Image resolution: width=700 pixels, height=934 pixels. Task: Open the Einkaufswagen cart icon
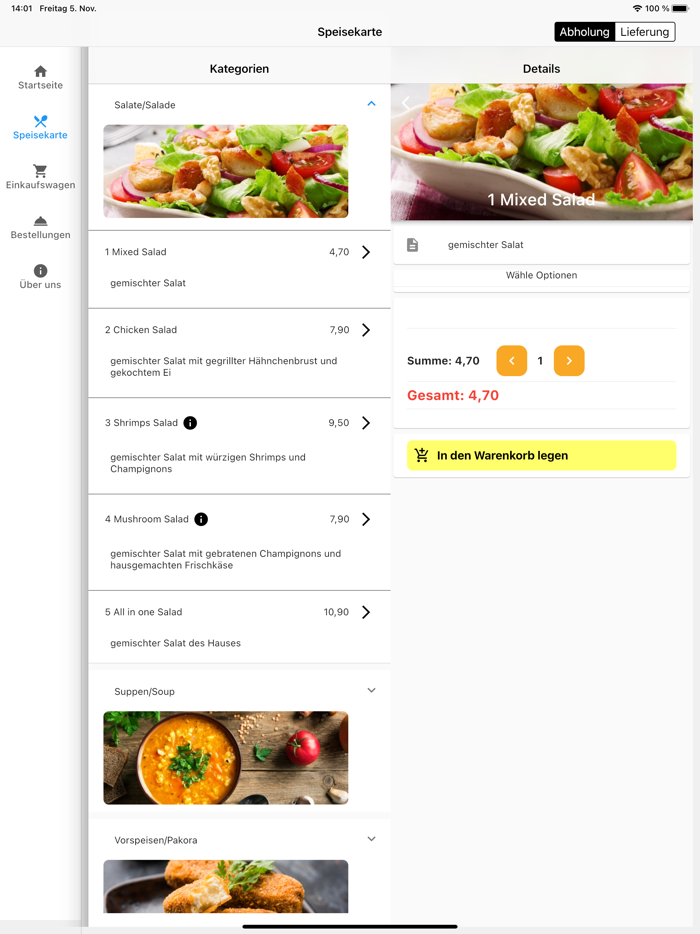pos(40,171)
